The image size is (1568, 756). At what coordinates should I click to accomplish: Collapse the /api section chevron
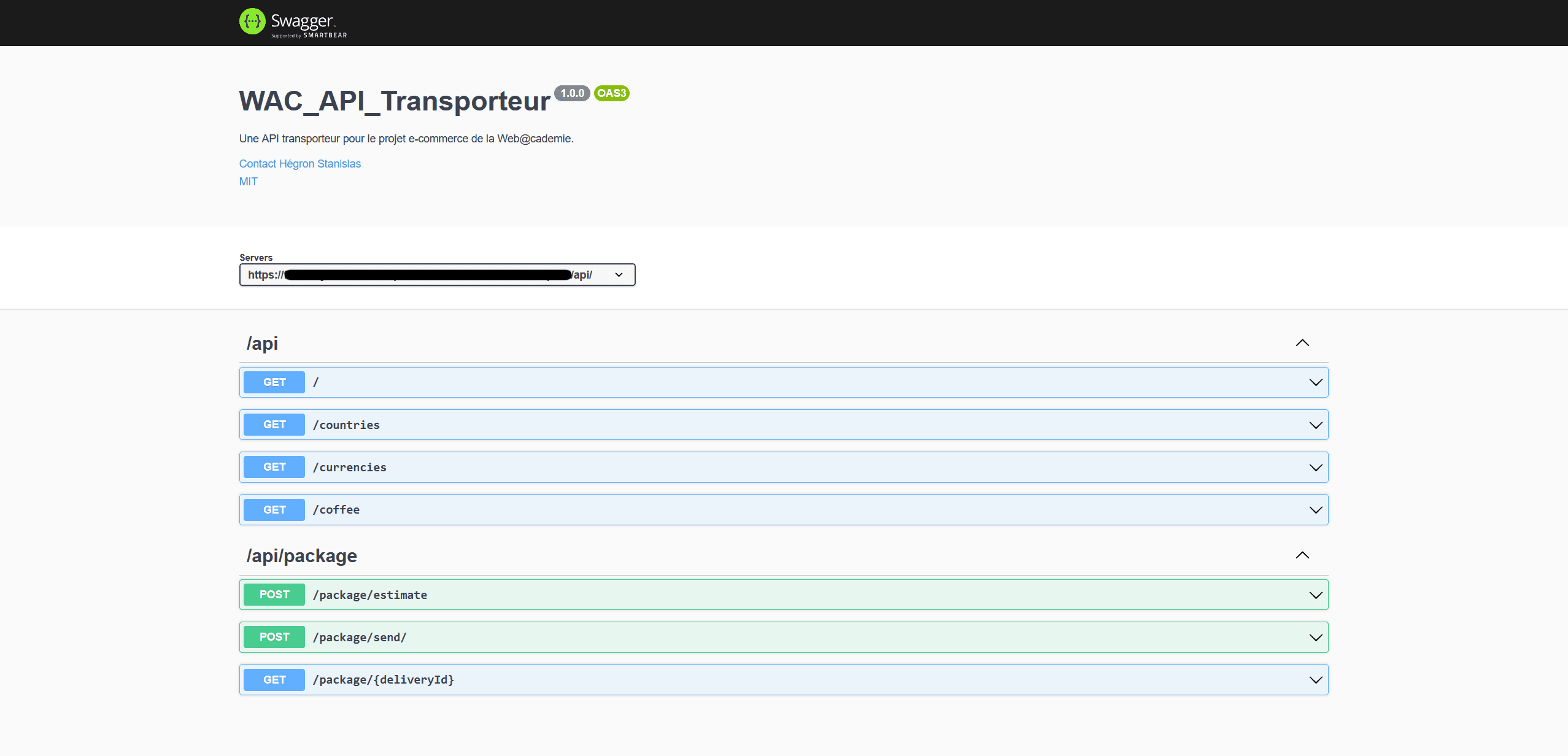point(1302,343)
